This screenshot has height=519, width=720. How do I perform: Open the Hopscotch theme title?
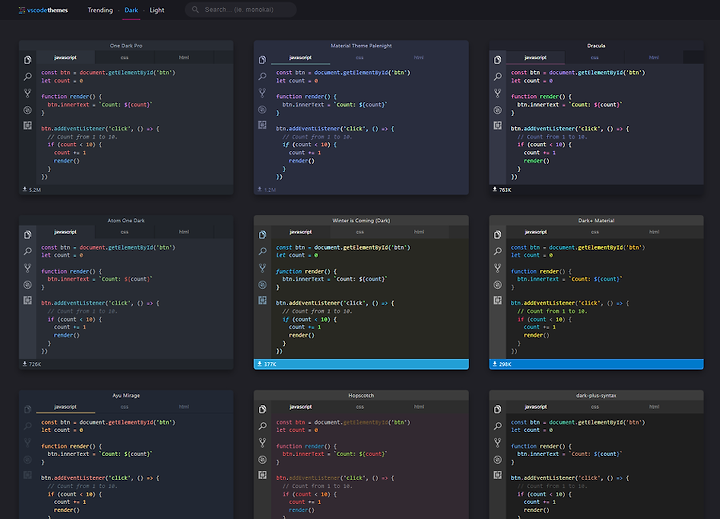361,395
